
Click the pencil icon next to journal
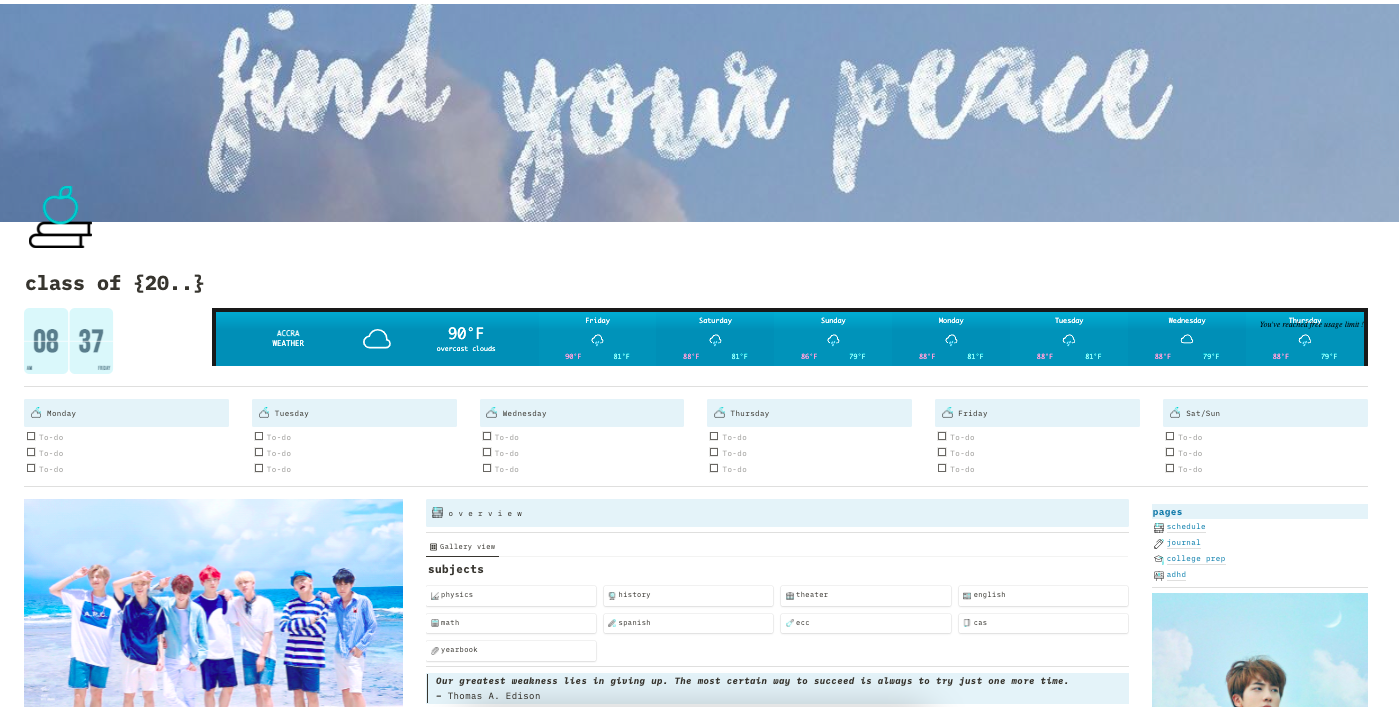1159,542
